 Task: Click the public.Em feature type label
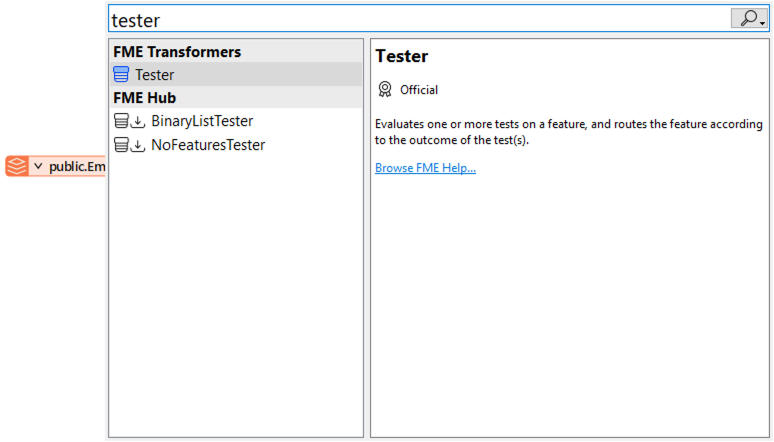pyautogui.click(x=77, y=166)
